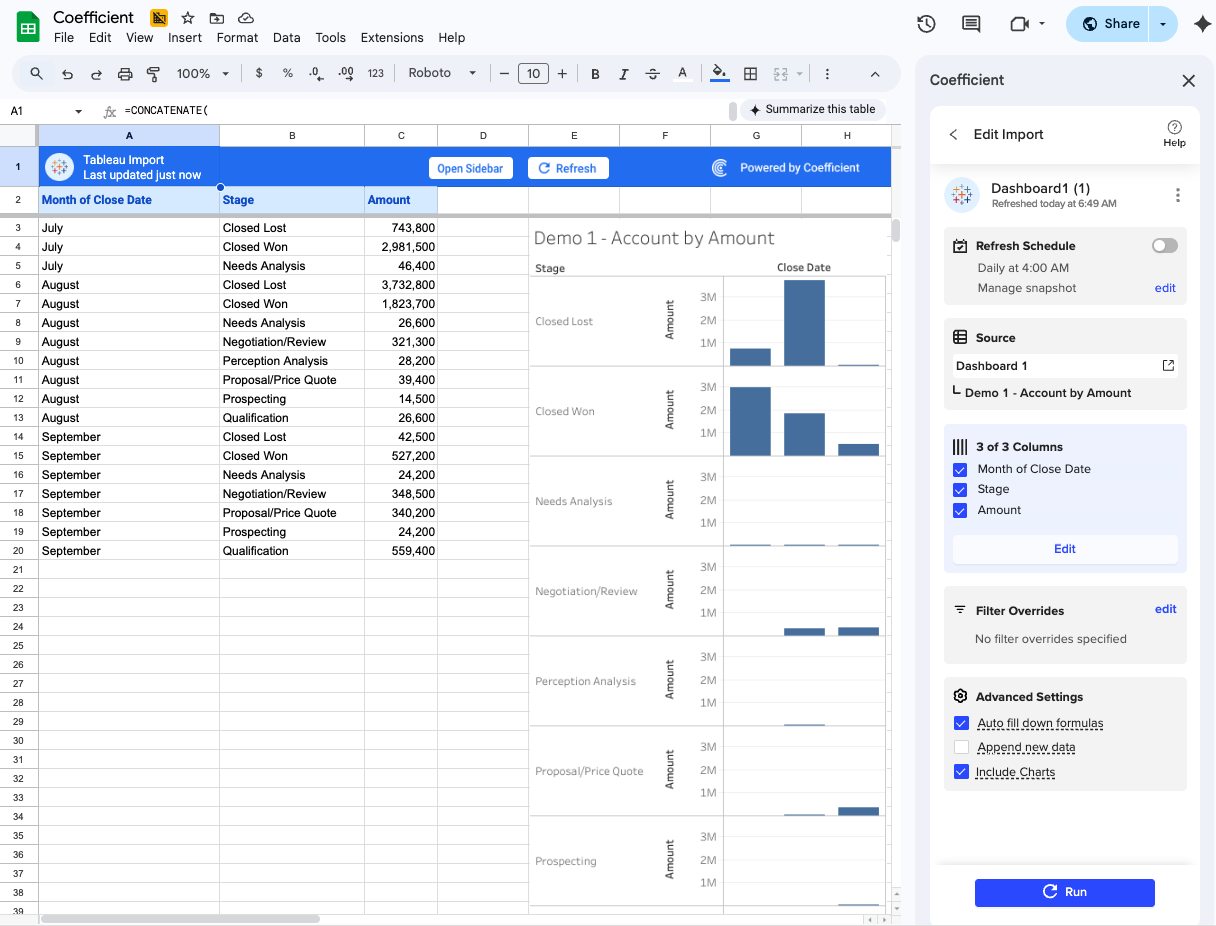Toggle bold text formatting

(x=595, y=74)
